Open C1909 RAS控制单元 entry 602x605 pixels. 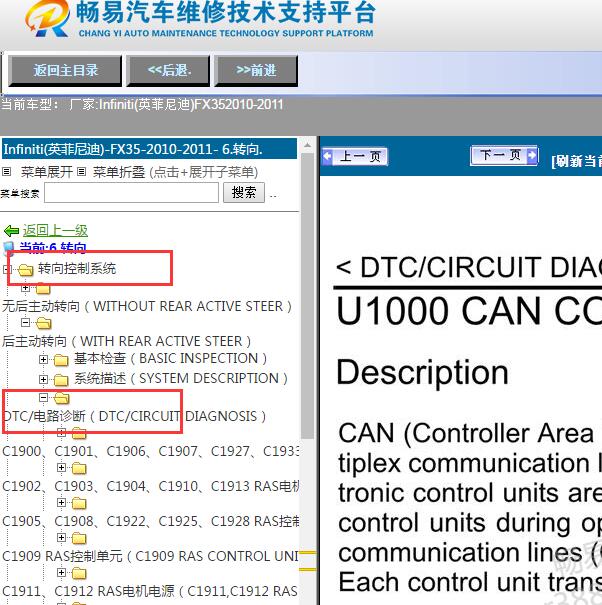coord(150,556)
